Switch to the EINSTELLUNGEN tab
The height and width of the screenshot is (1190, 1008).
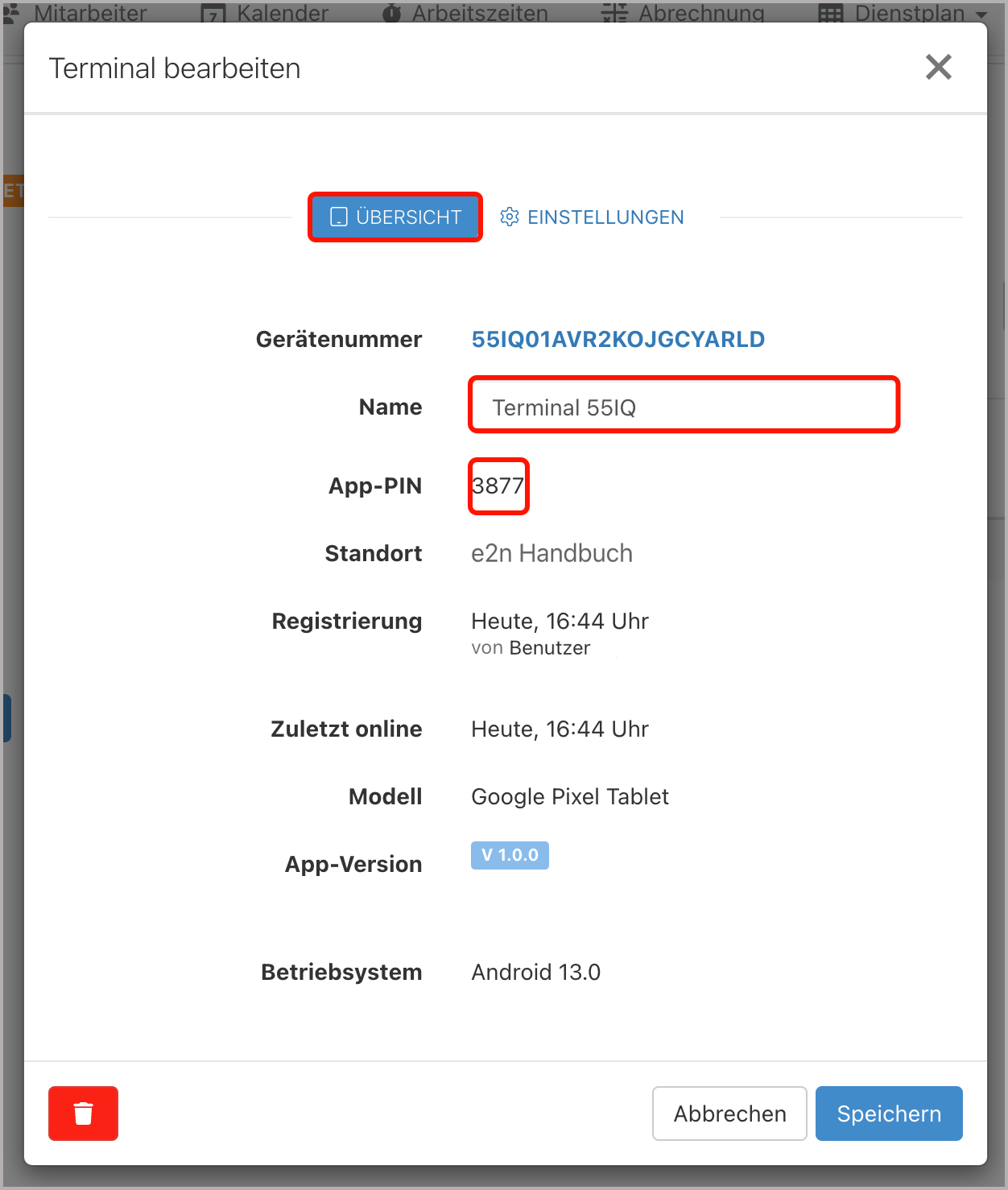coord(605,217)
